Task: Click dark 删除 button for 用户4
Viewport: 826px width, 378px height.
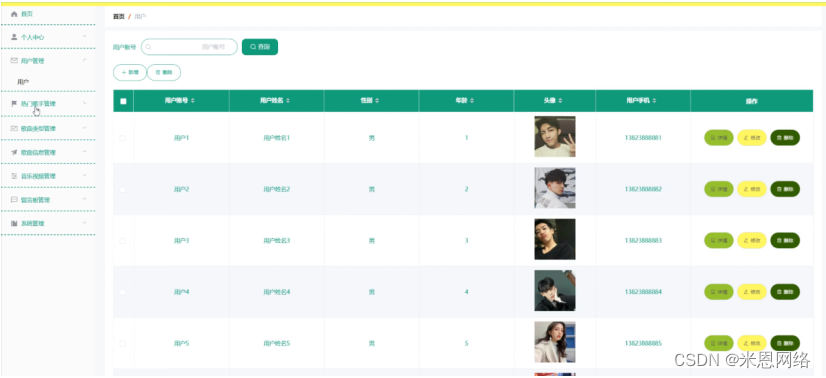Action: 785,292
